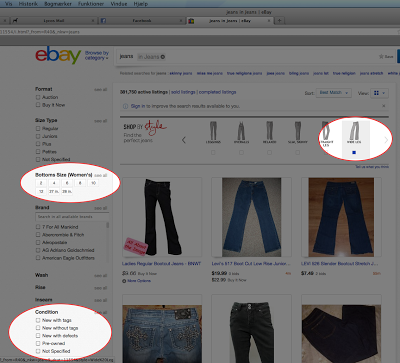Click the Facebook tab favicon
The height and width of the screenshot is (363, 400).
tap(103, 21)
